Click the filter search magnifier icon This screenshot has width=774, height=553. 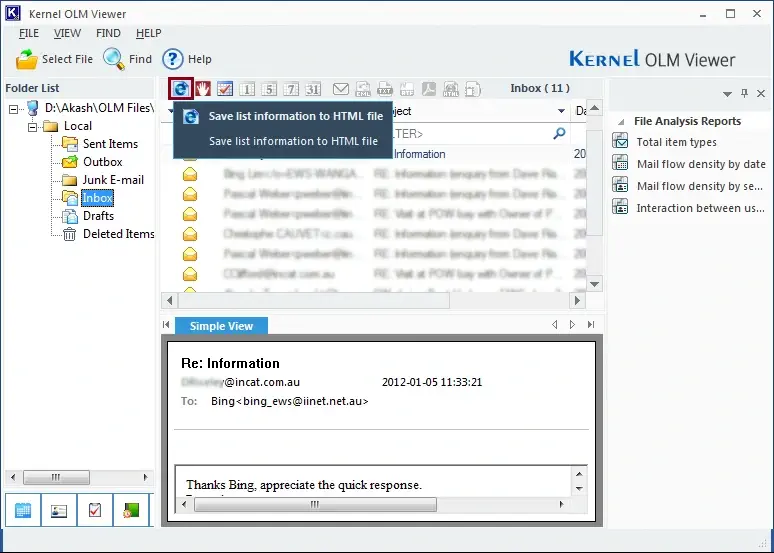[559, 133]
